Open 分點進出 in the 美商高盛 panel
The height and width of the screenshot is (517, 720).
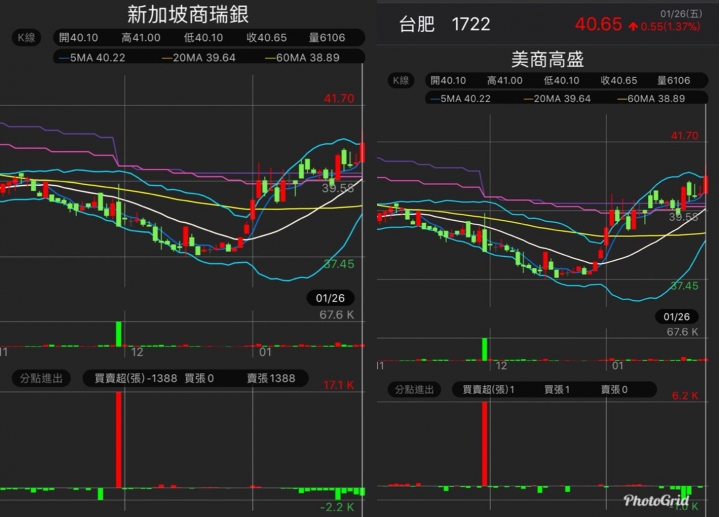(414, 390)
